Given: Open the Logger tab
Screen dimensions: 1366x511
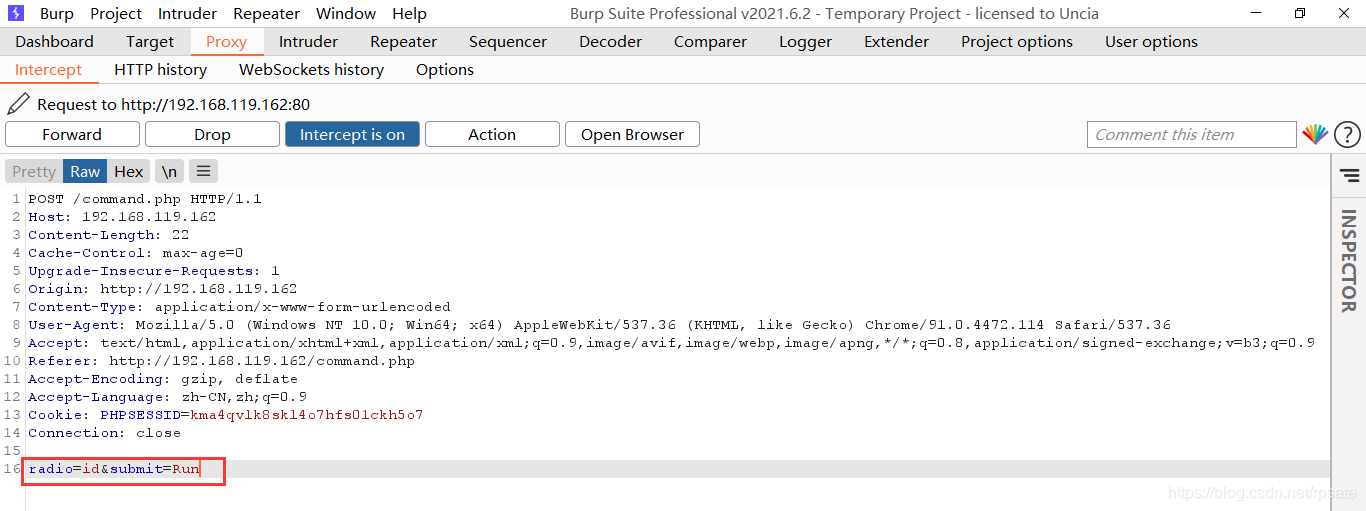Looking at the screenshot, I should click(x=805, y=41).
